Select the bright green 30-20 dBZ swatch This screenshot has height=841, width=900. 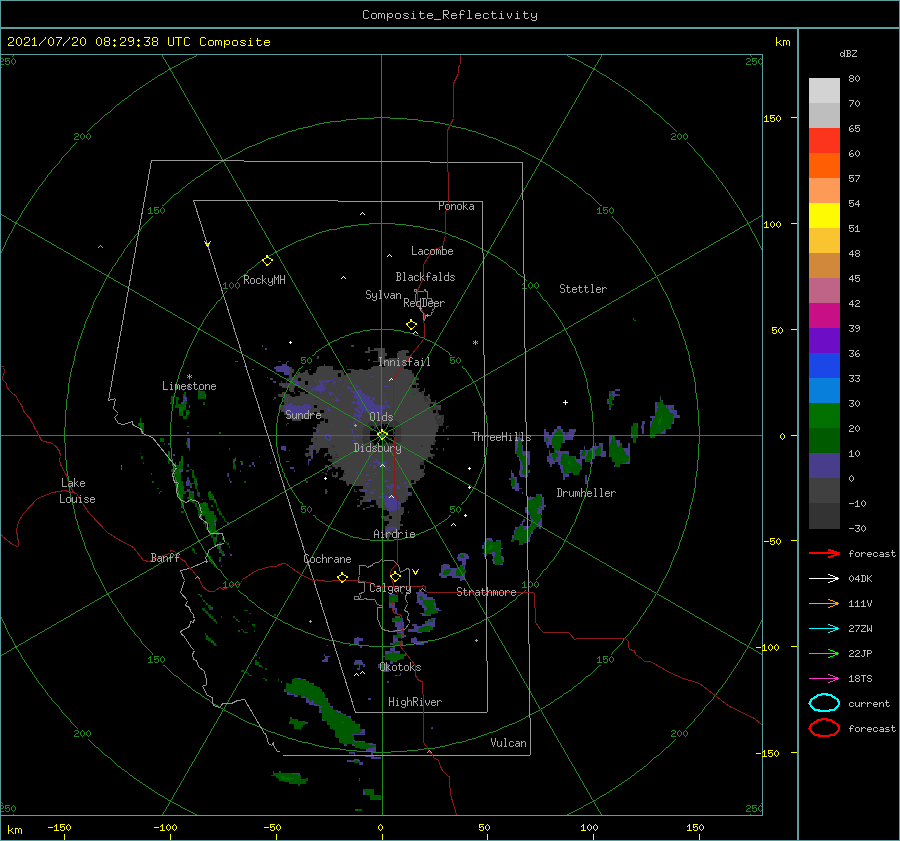click(824, 416)
